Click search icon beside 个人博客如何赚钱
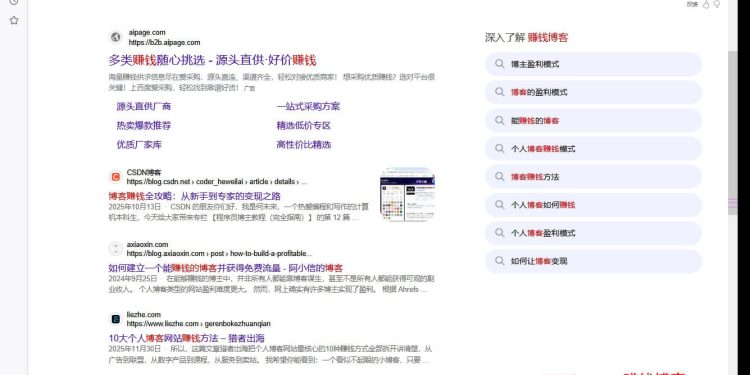750x375 pixels. point(499,205)
